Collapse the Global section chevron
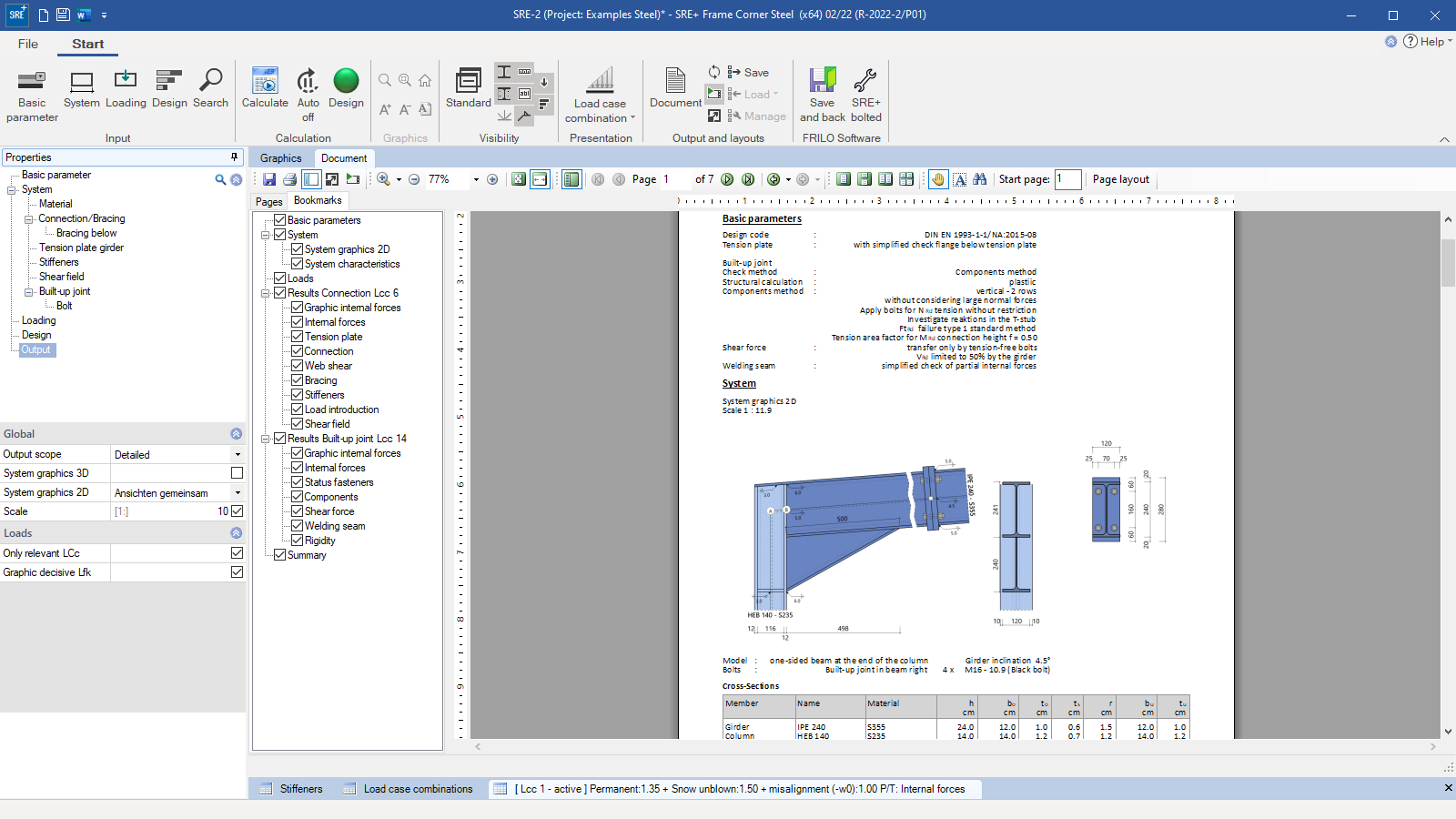 (236, 434)
